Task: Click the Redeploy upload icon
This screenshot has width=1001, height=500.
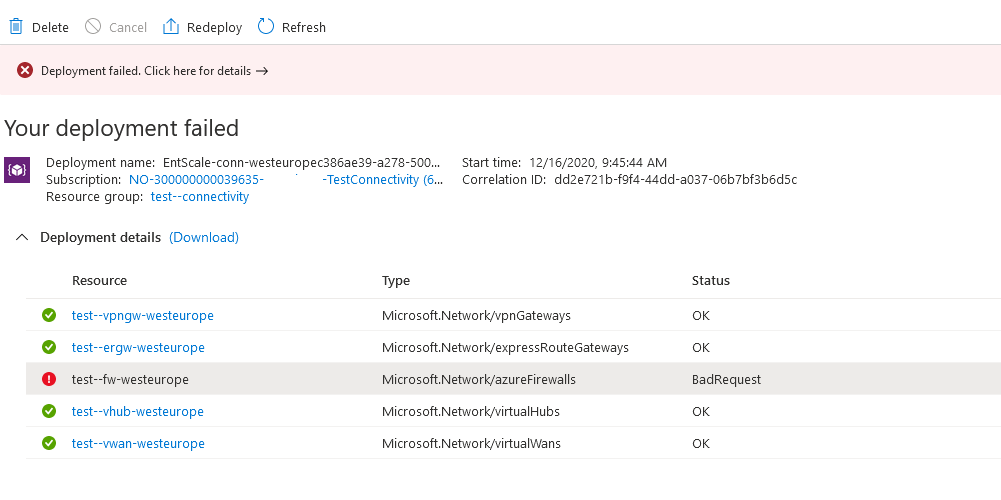Action: pos(171,27)
